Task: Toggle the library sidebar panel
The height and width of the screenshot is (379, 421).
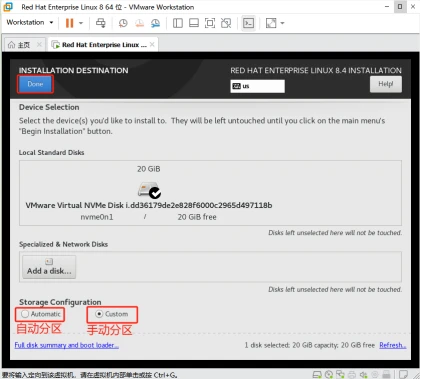Action: 178,23
